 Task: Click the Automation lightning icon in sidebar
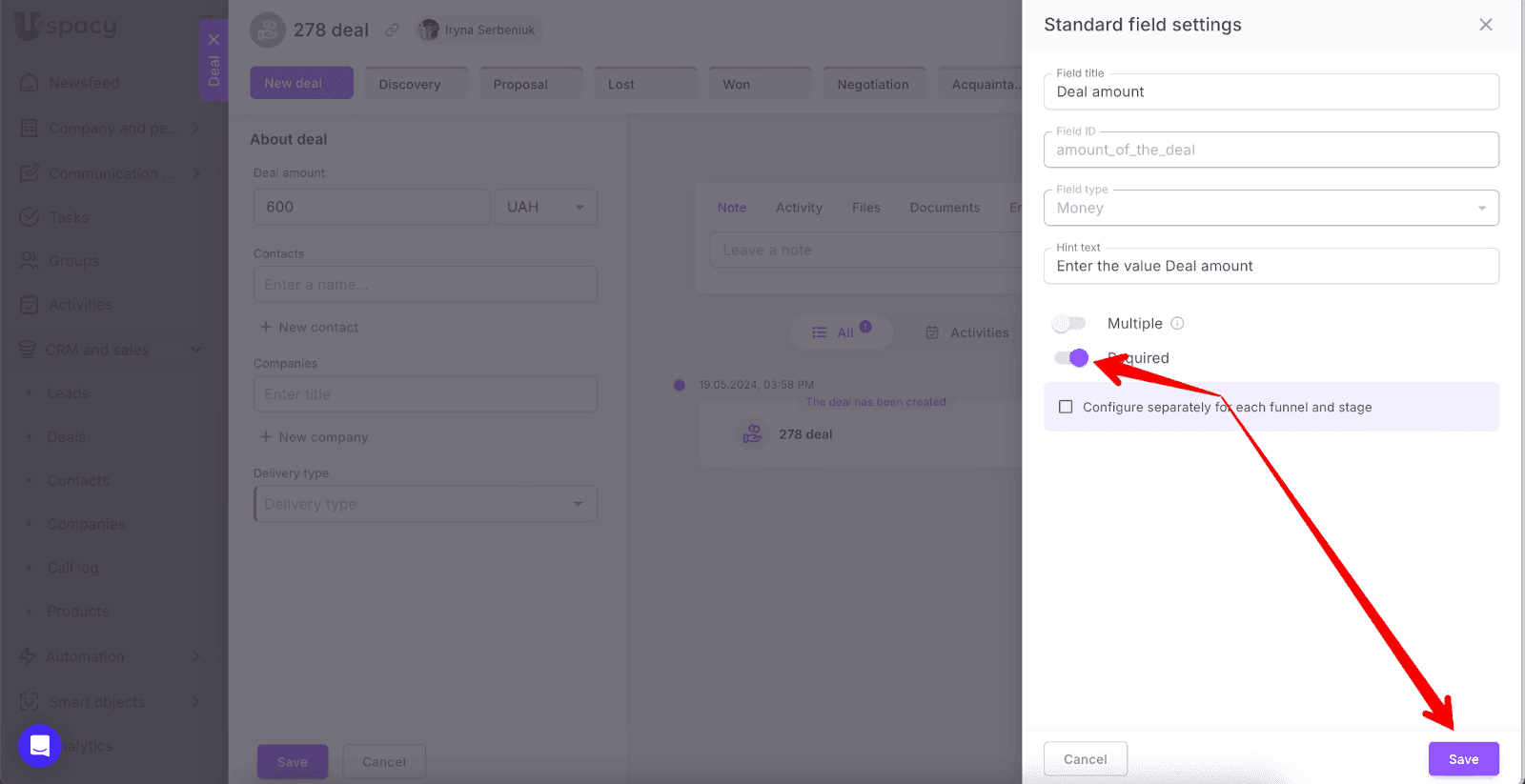(x=28, y=656)
